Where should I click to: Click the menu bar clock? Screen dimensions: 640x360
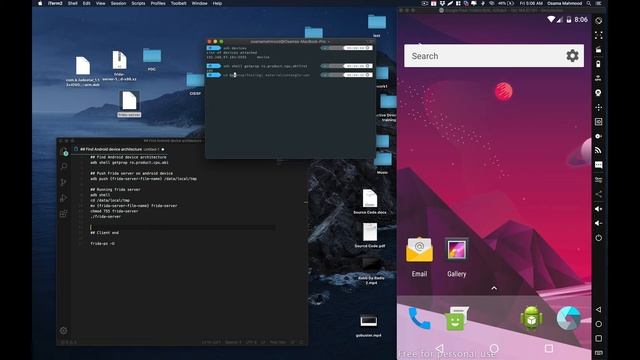[x=531, y=3]
